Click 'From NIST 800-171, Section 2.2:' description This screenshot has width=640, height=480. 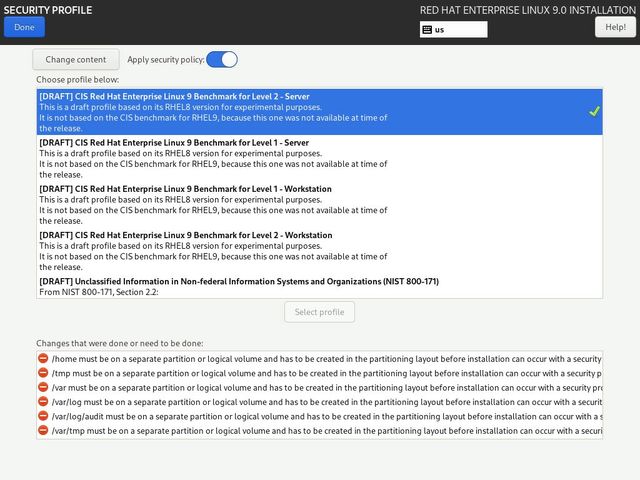click(99, 292)
